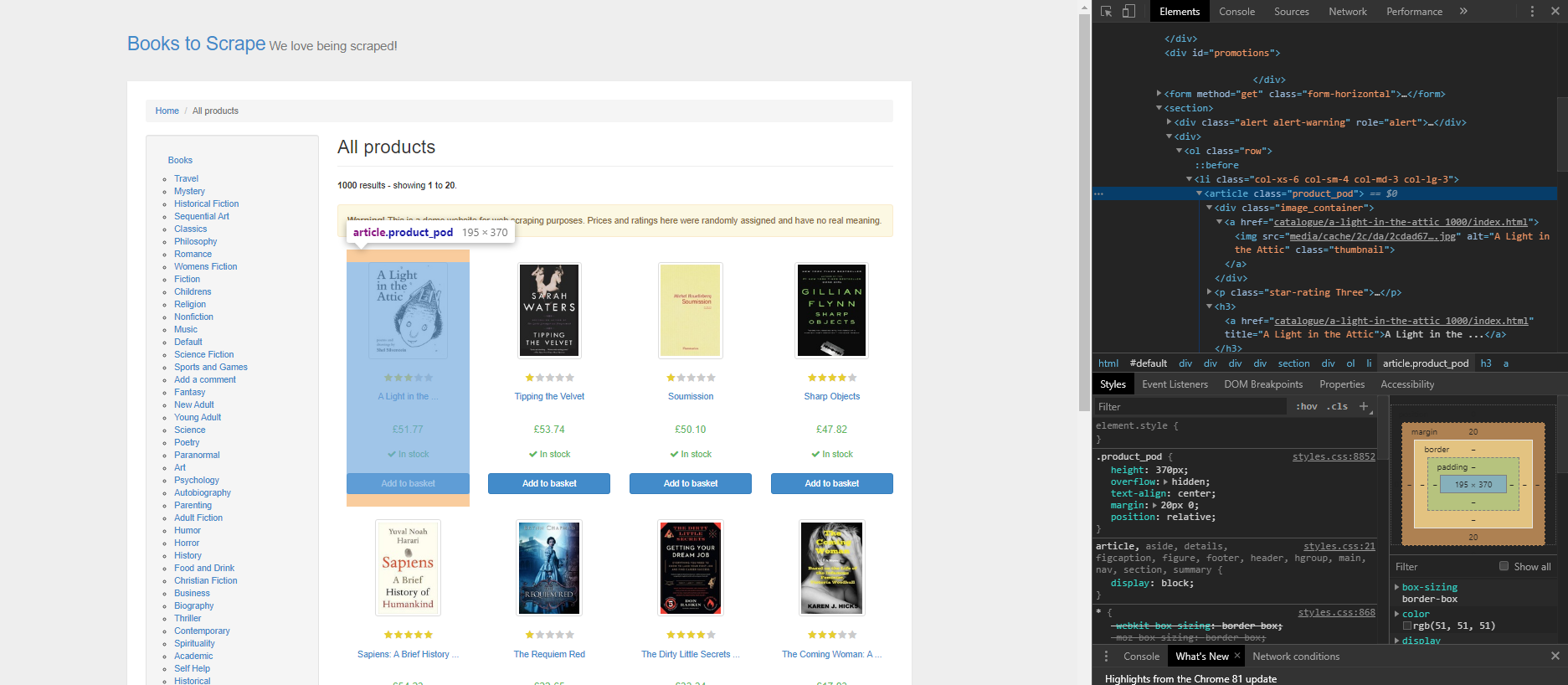
Task: Toggle :hov element state panel
Action: [x=1306, y=406]
